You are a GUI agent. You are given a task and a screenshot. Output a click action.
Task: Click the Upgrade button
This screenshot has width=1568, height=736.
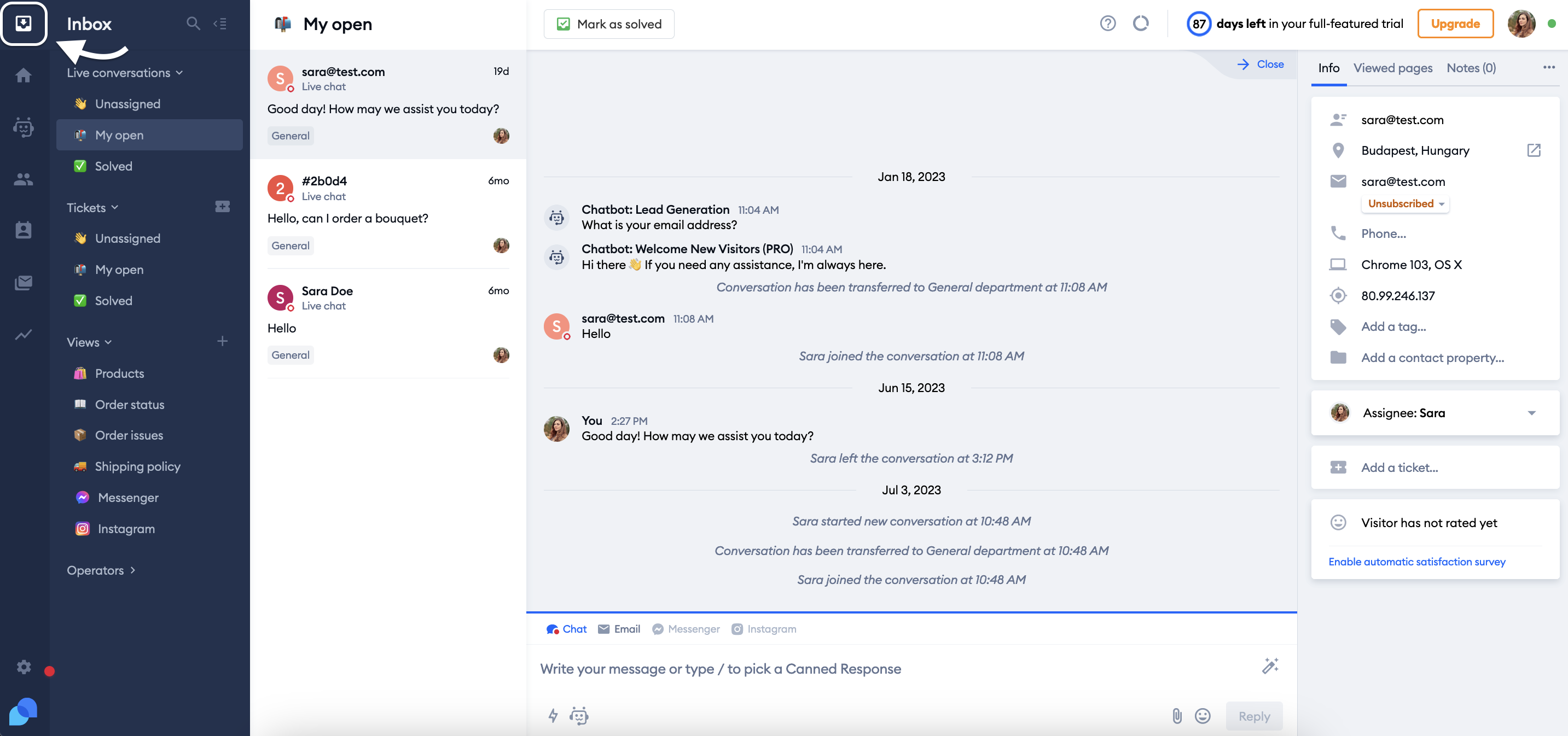1456,24
